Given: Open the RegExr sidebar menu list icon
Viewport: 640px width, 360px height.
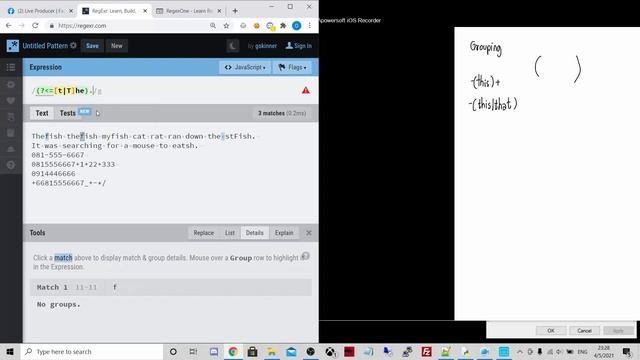Looking at the screenshot, I should point(11,67).
